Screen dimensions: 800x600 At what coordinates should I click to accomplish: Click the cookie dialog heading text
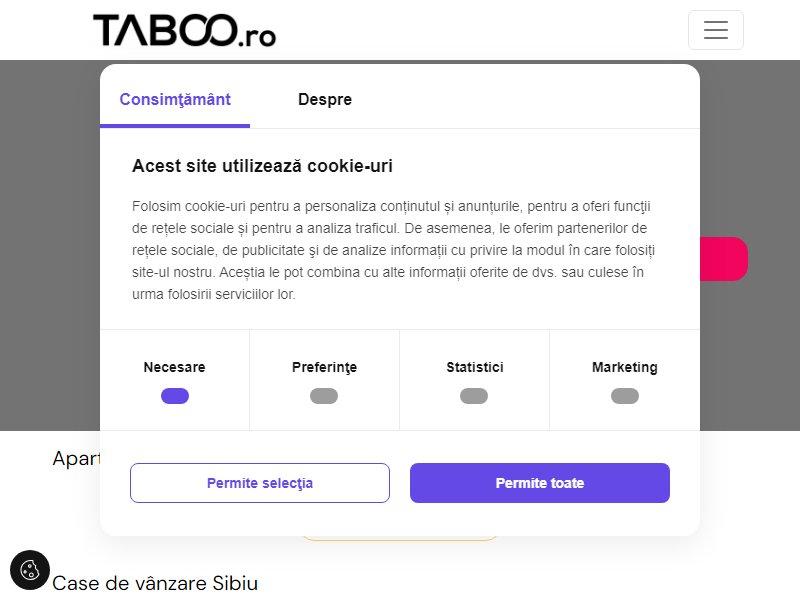point(262,166)
